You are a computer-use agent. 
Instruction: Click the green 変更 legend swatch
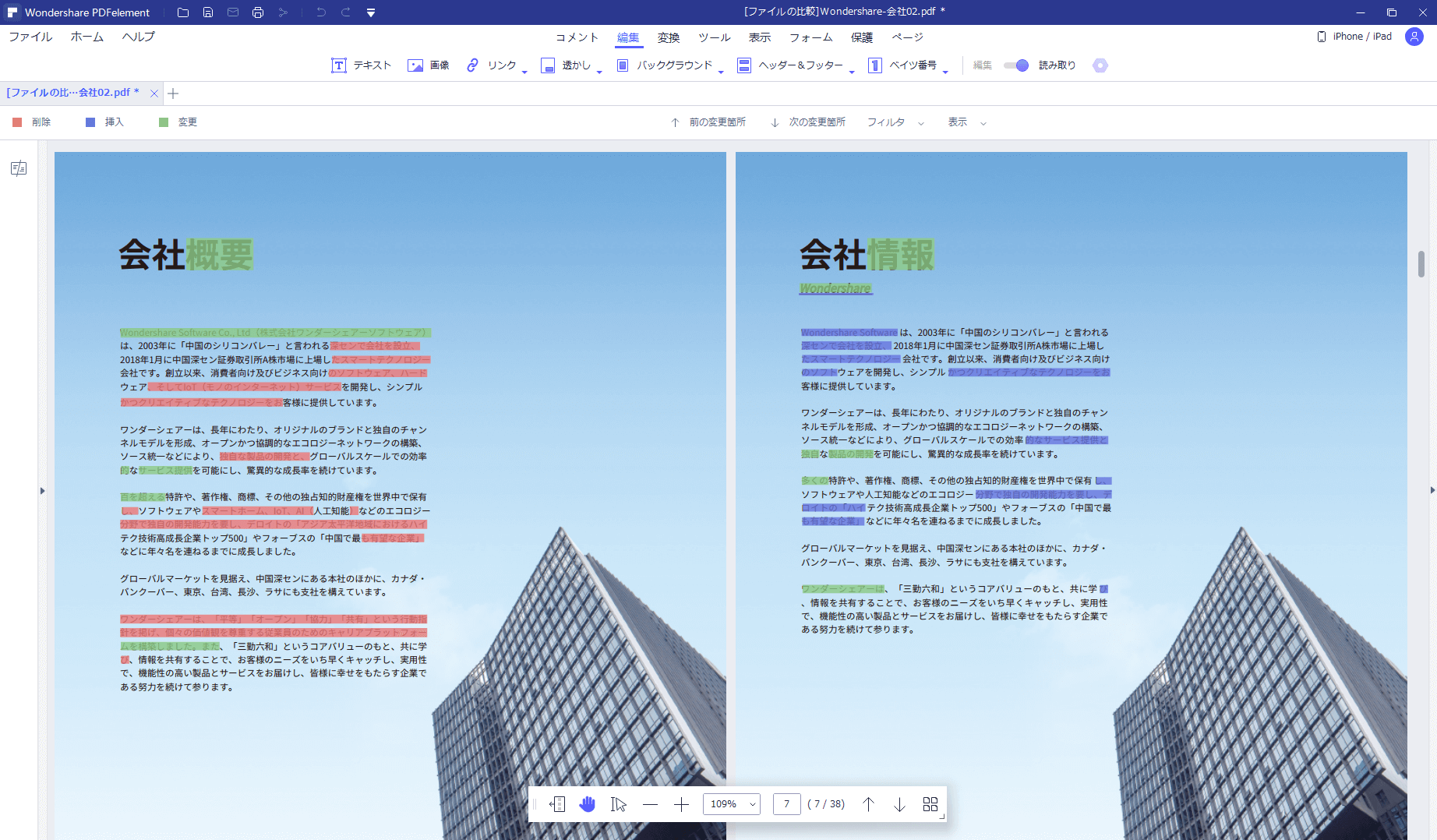164,122
